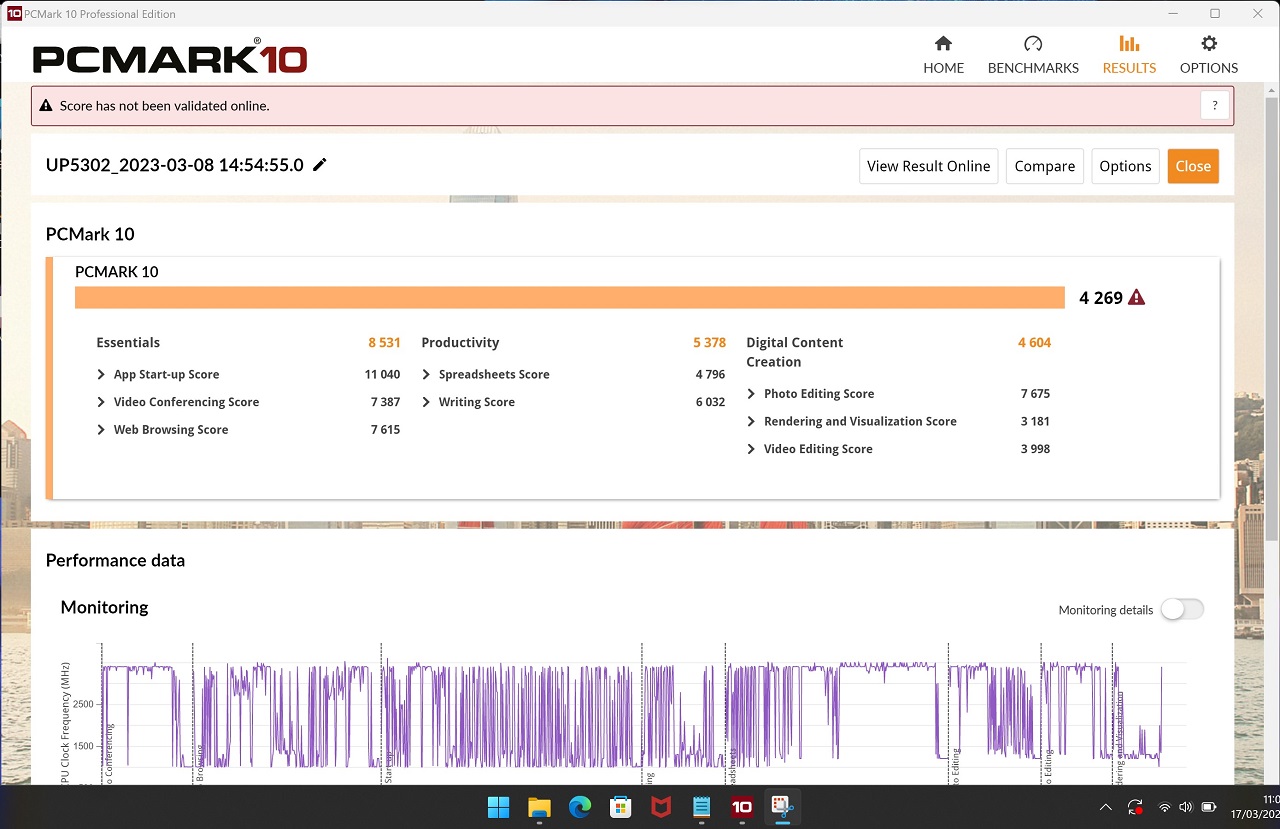Click the gear icon above OPTIONS
The image size is (1280, 829).
click(1209, 44)
